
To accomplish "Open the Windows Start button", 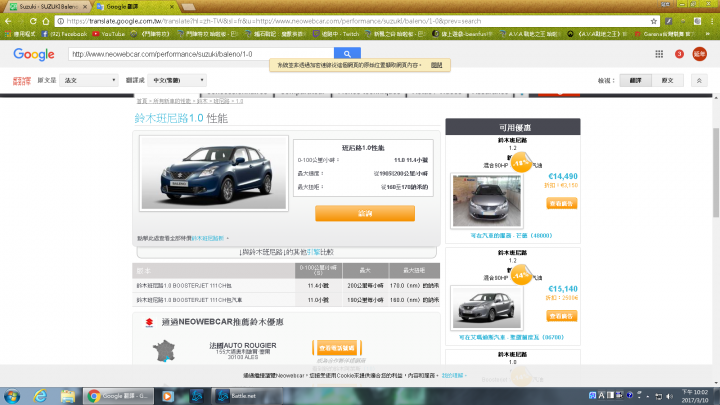I will 11,396.
